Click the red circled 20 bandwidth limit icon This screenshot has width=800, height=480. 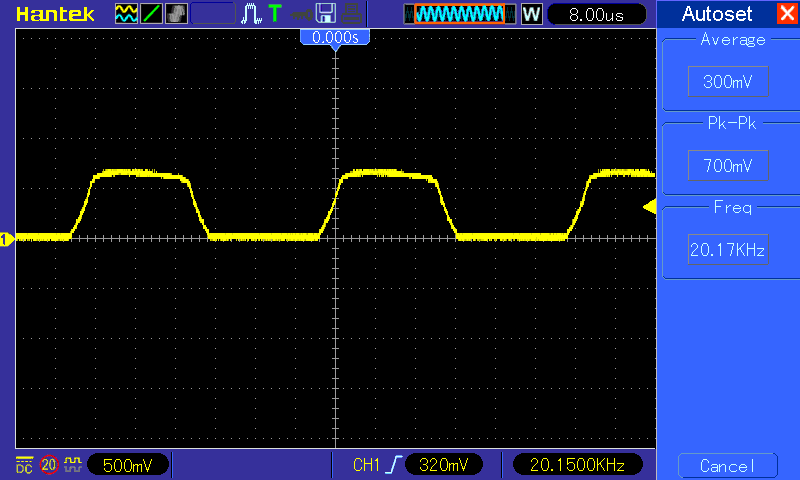(x=49, y=465)
